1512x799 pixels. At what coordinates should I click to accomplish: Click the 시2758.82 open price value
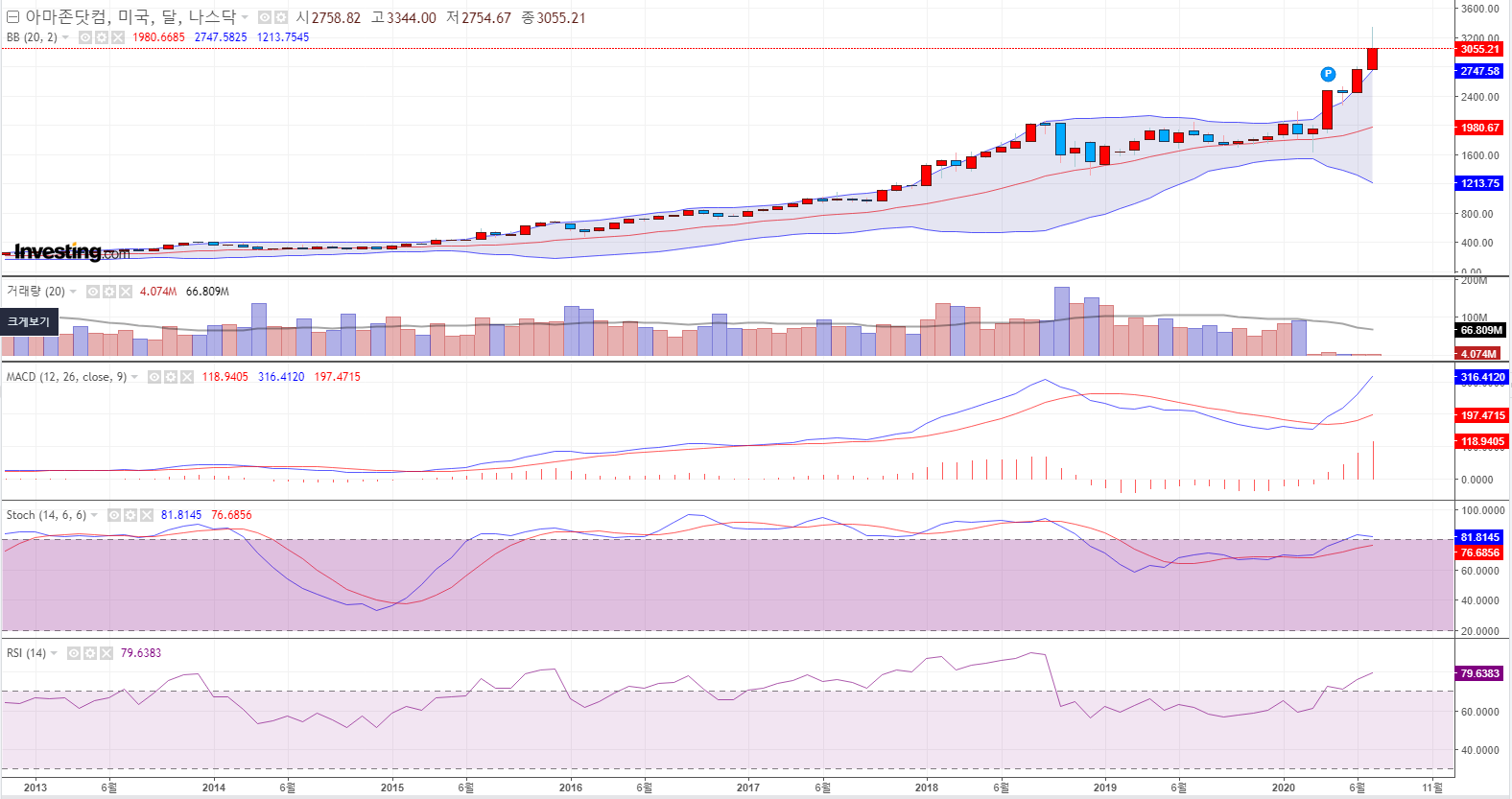[x=329, y=17]
